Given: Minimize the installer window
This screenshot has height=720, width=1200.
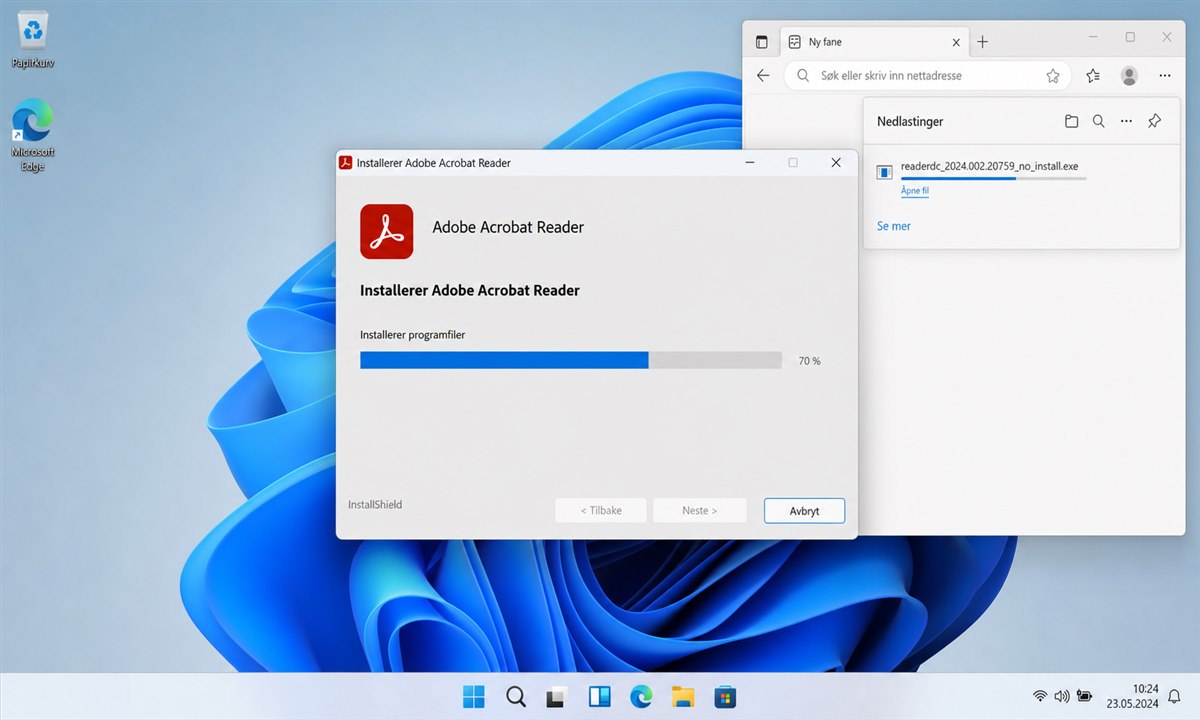Looking at the screenshot, I should tap(750, 162).
